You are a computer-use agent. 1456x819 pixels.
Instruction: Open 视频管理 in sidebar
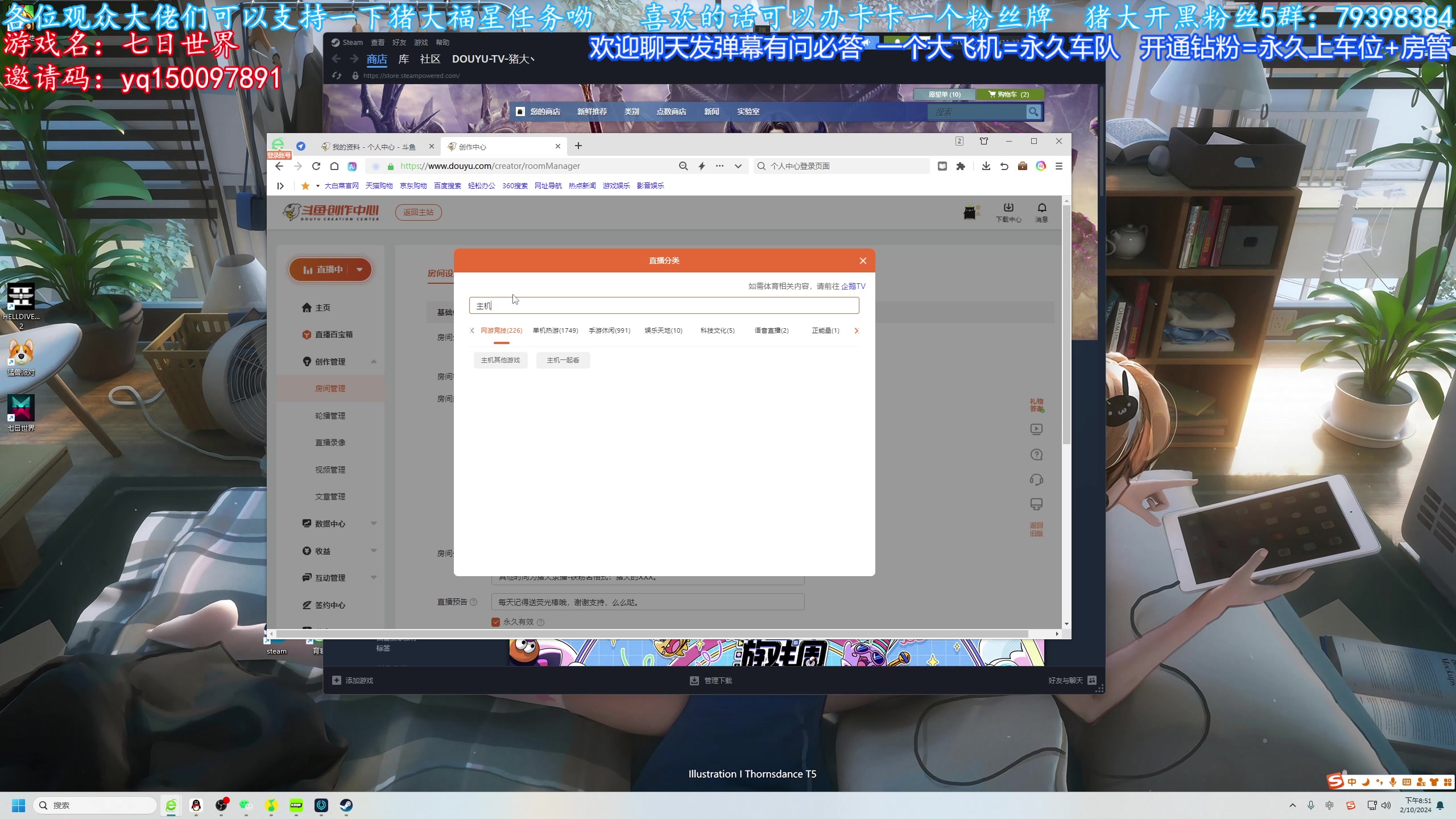tap(330, 470)
